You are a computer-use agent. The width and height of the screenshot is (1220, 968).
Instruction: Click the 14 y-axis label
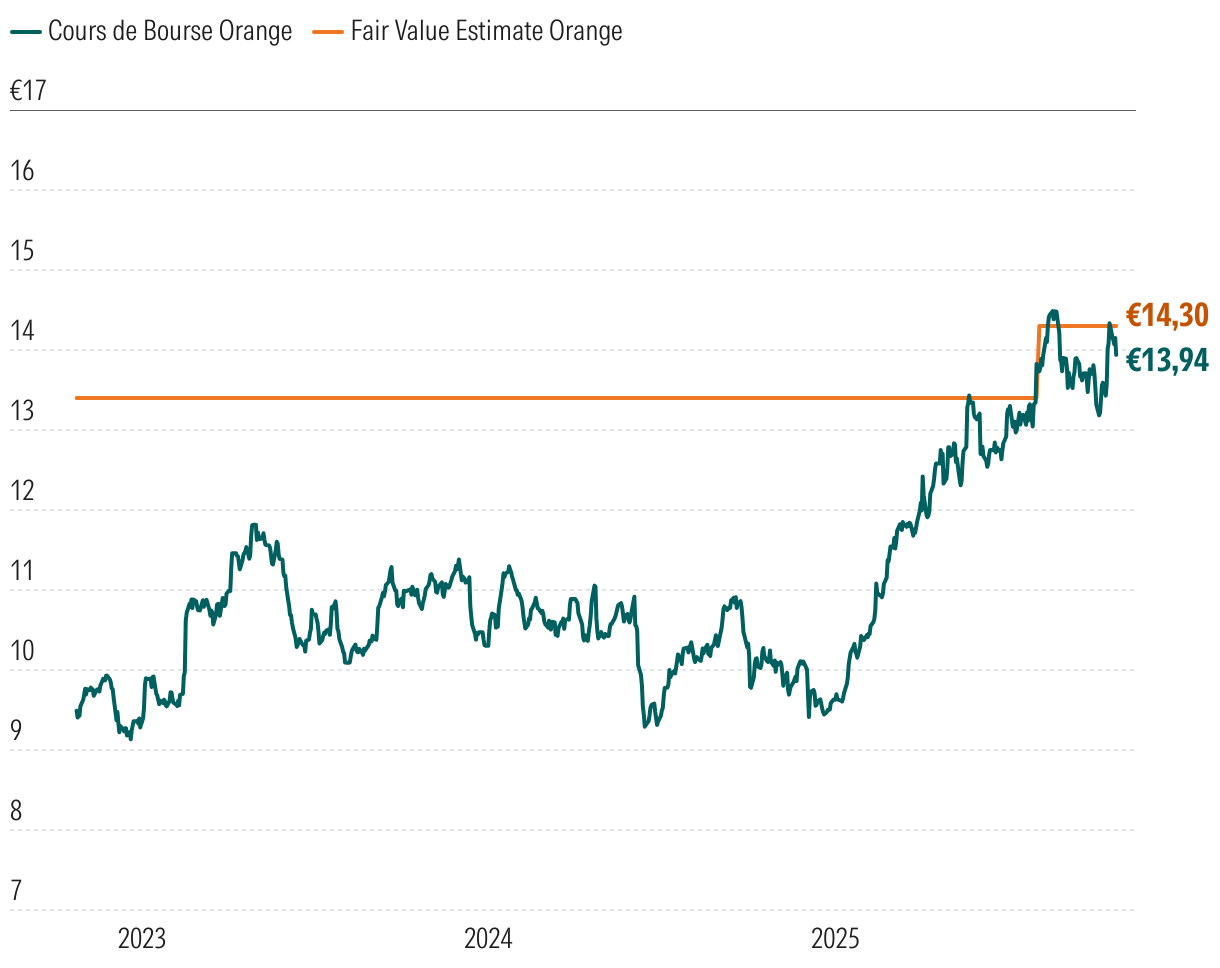22,331
